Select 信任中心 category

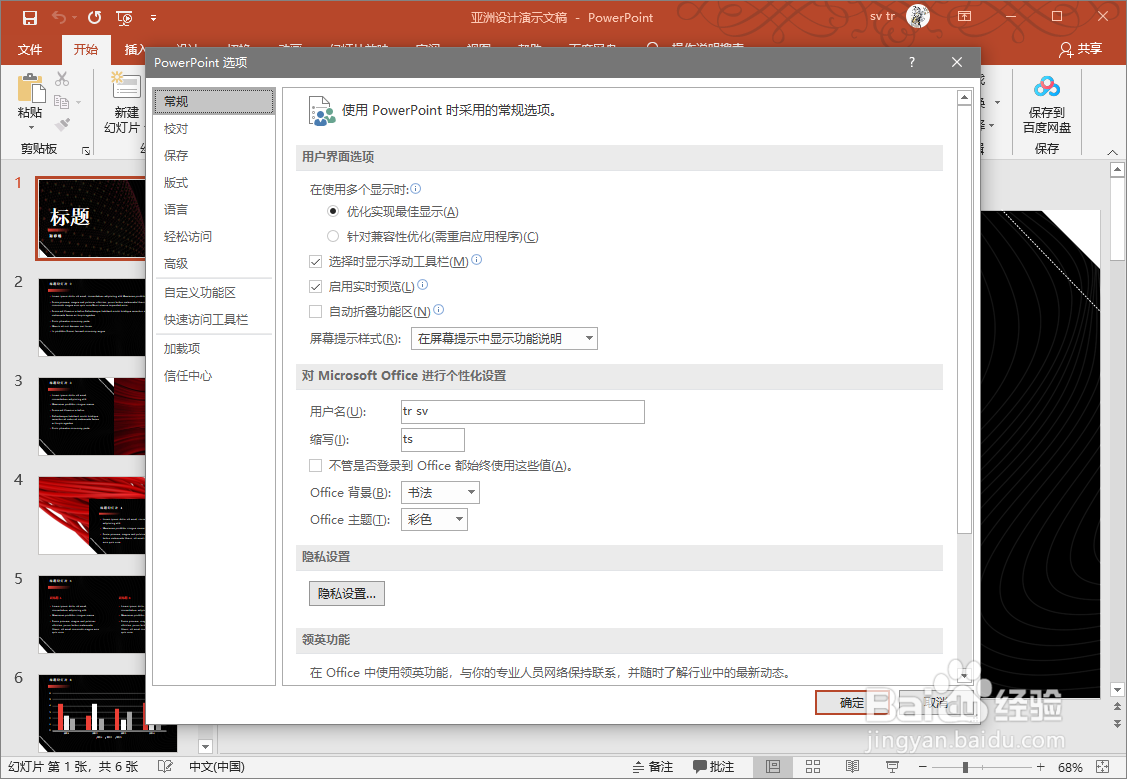(x=213, y=376)
